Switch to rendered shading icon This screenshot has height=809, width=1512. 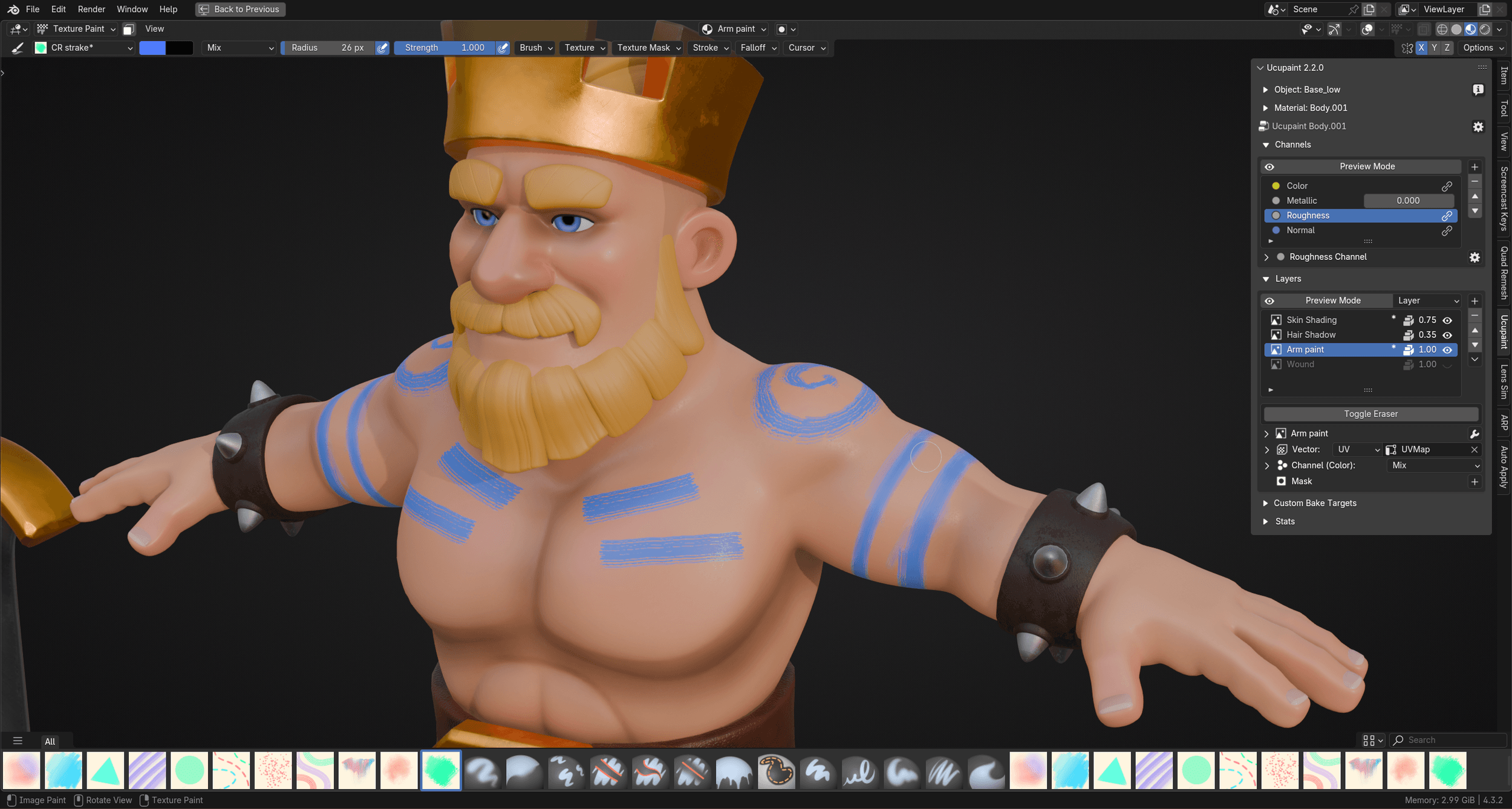click(1484, 29)
